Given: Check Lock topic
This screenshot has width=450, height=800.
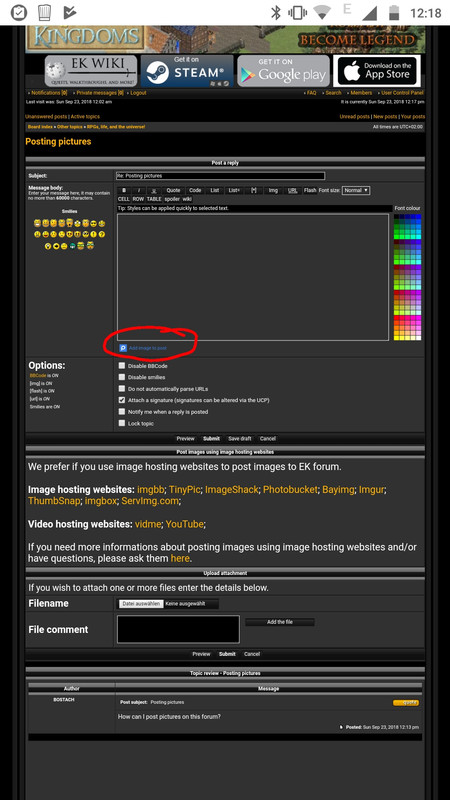Looking at the screenshot, I should pyautogui.click(x=121, y=423).
